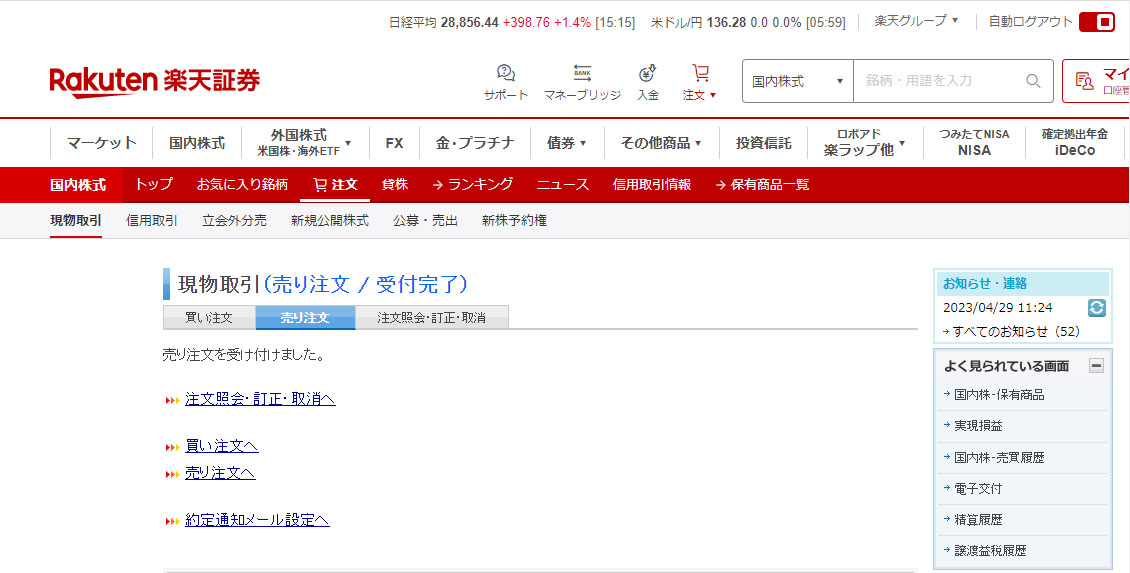Switch to the 買い注文 tab
Screen dimensions: 1130x573
[209, 318]
